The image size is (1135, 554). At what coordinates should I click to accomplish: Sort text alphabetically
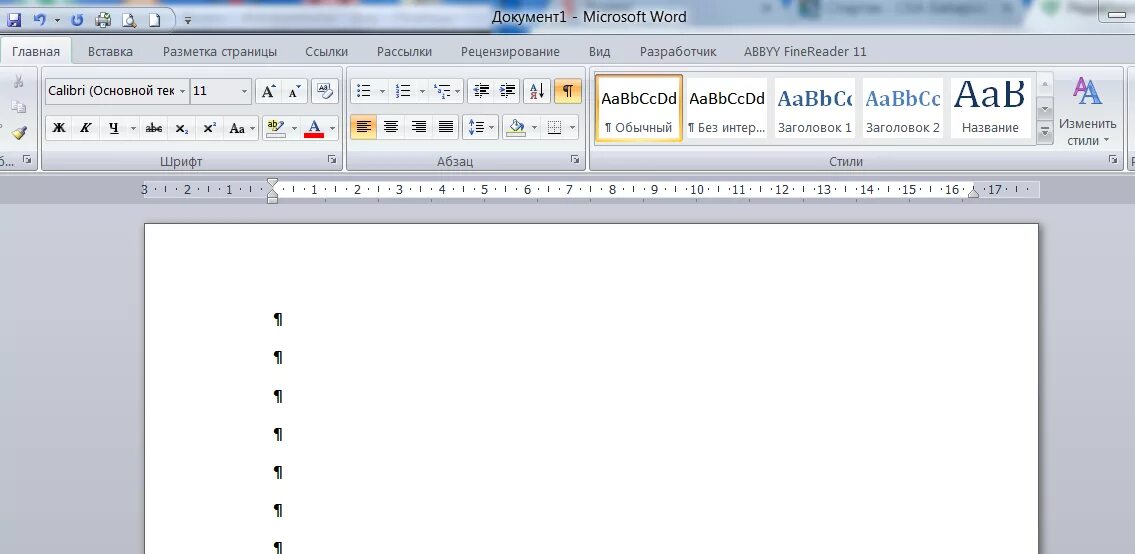(537, 91)
